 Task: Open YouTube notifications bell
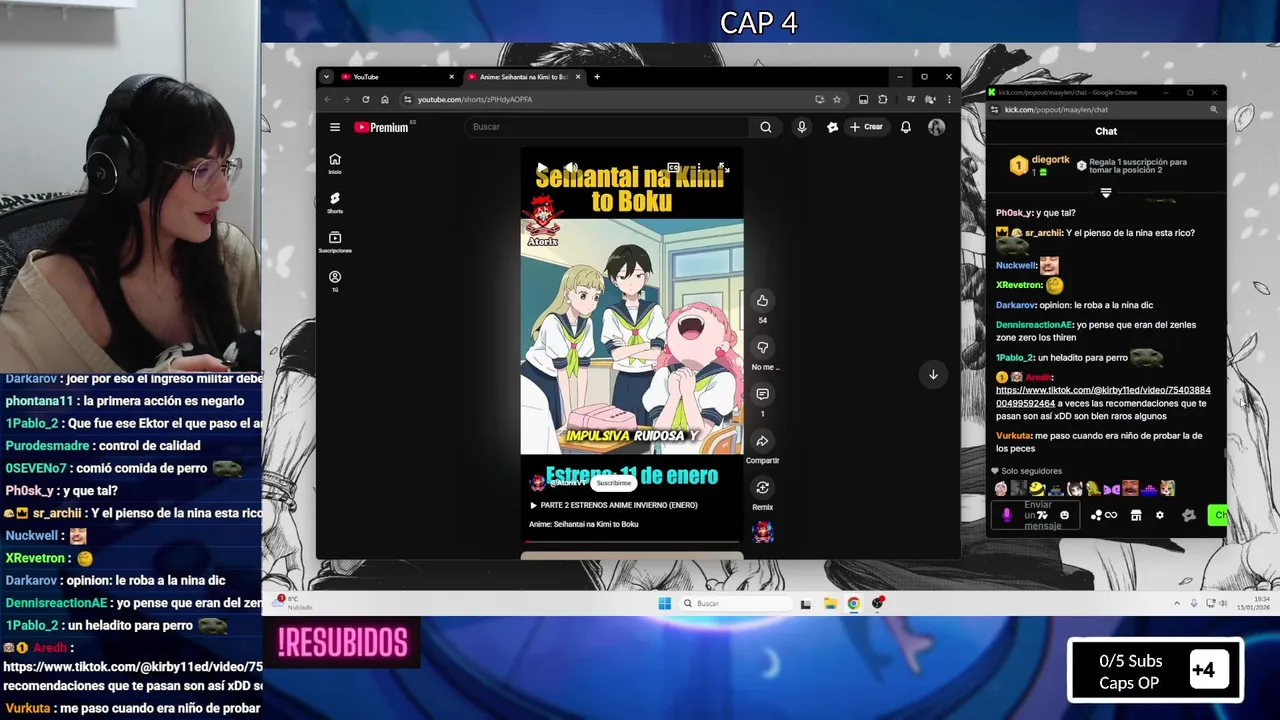click(x=905, y=127)
